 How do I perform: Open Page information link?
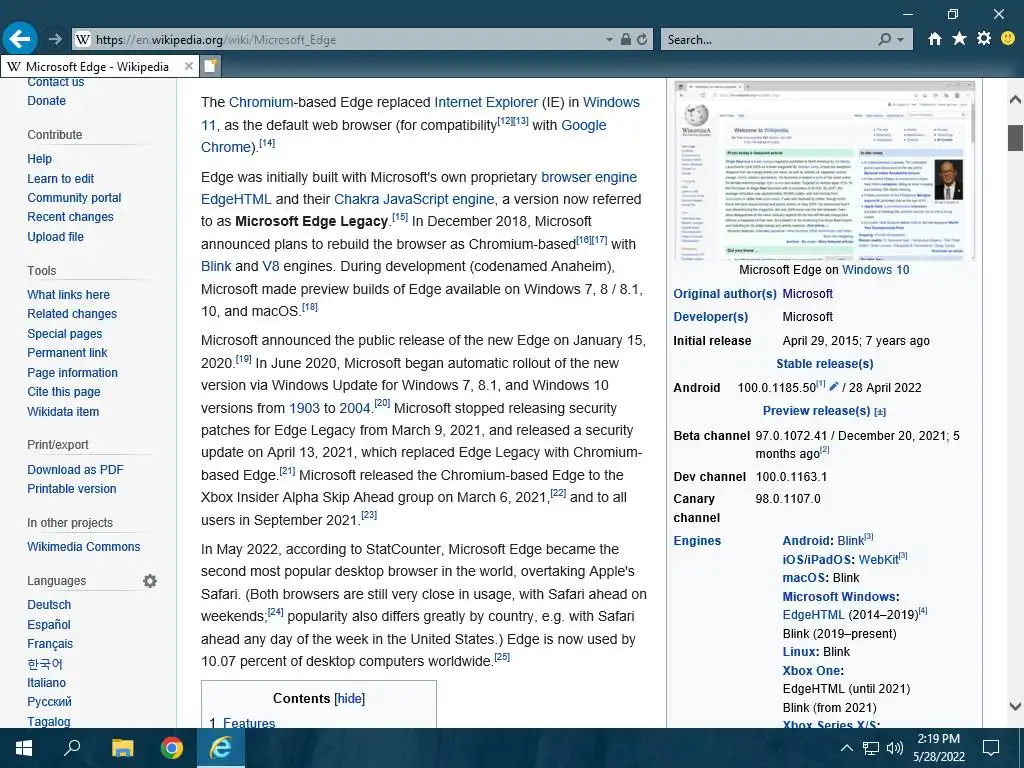(72, 373)
